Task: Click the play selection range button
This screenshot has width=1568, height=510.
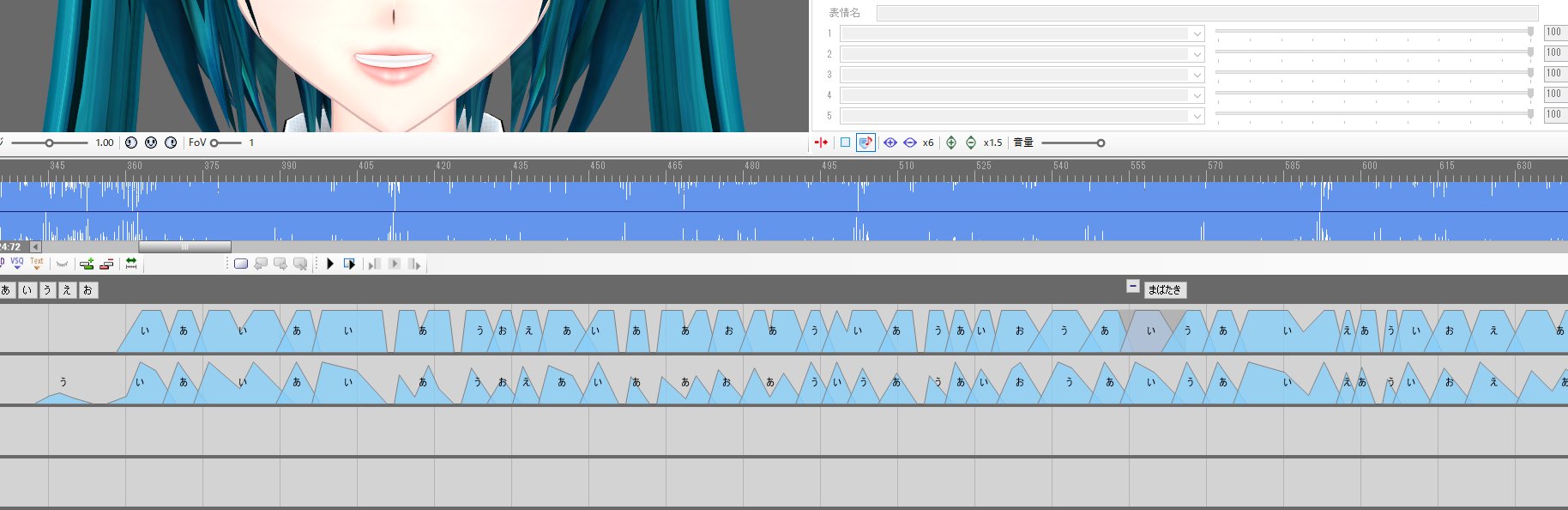Action: 350,264
